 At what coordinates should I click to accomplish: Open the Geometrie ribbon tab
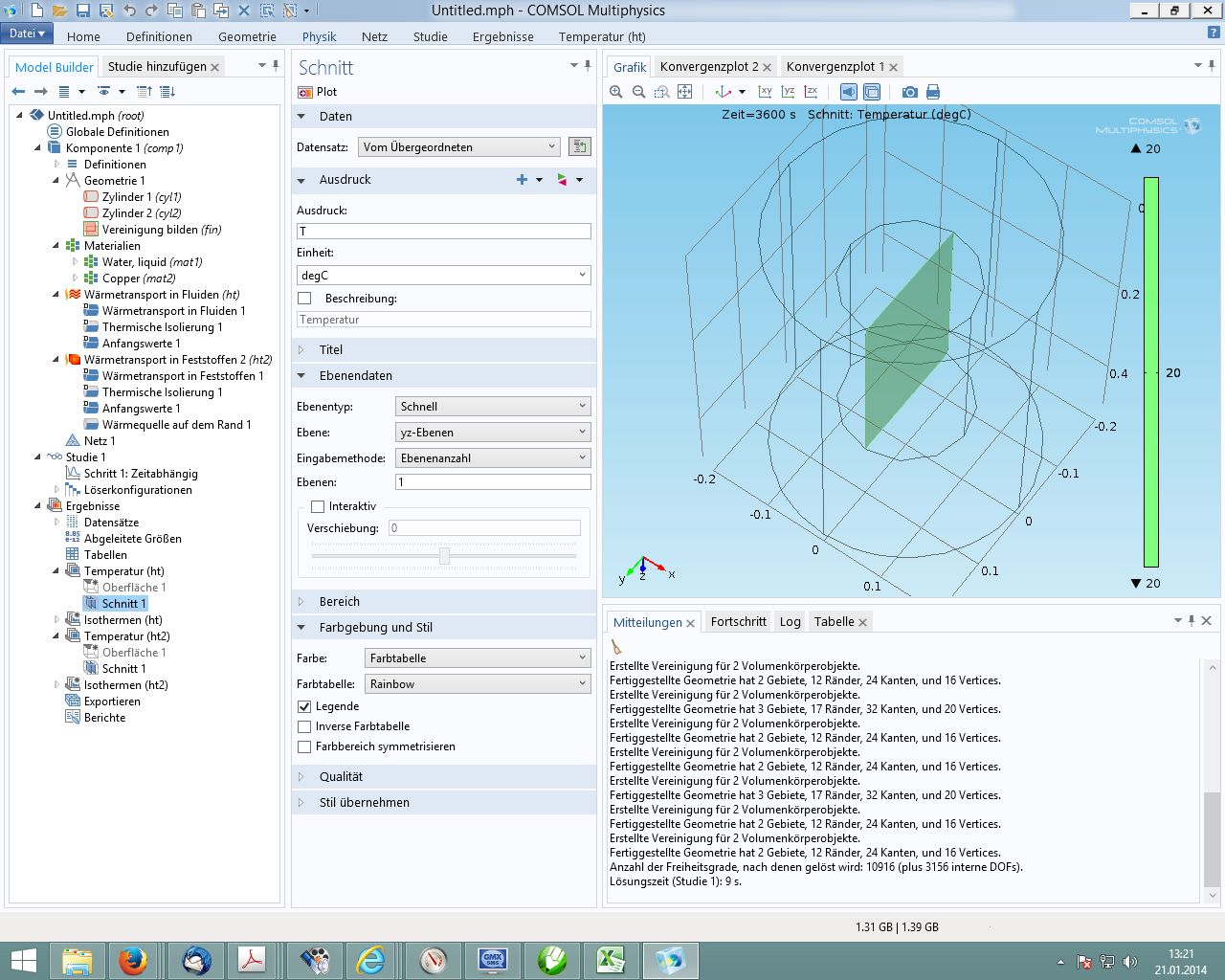247,36
